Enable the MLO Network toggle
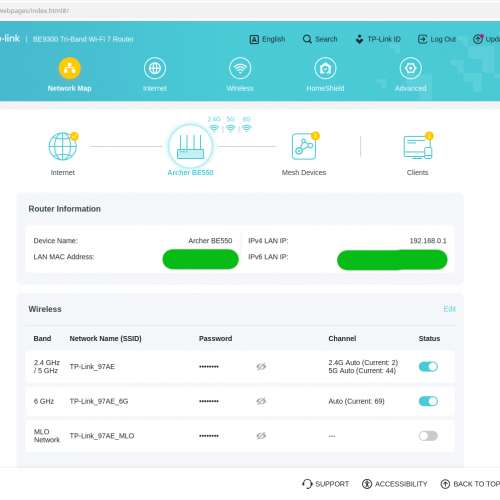Image resolution: width=500 pixels, height=500 pixels. [428, 436]
